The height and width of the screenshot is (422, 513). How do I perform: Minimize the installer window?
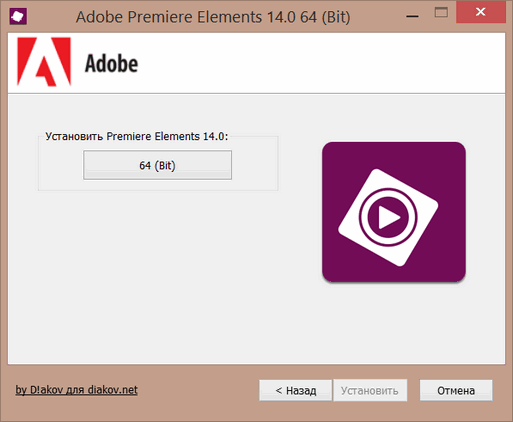(x=412, y=15)
